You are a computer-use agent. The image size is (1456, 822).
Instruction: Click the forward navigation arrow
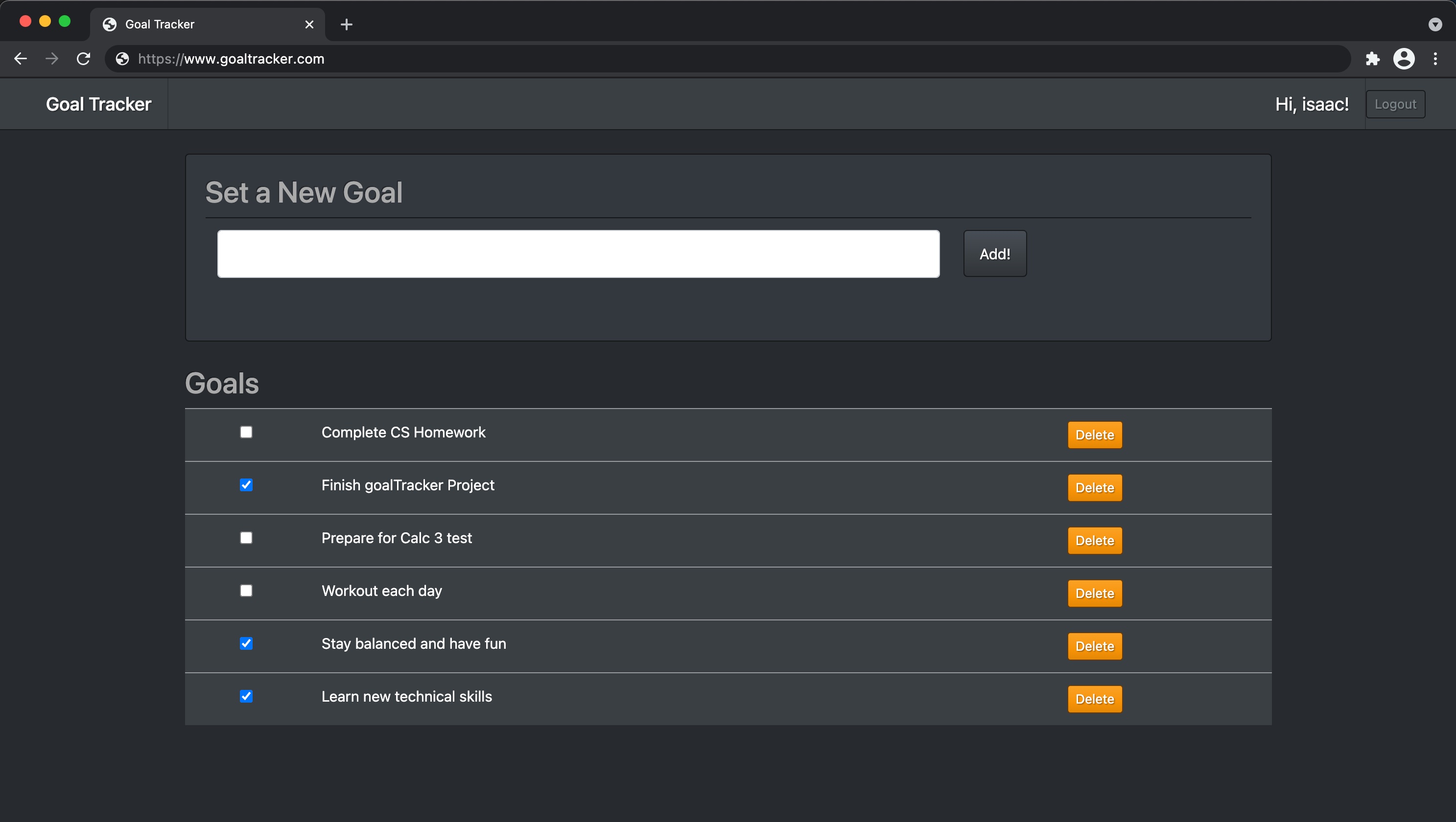coord(52,59)
